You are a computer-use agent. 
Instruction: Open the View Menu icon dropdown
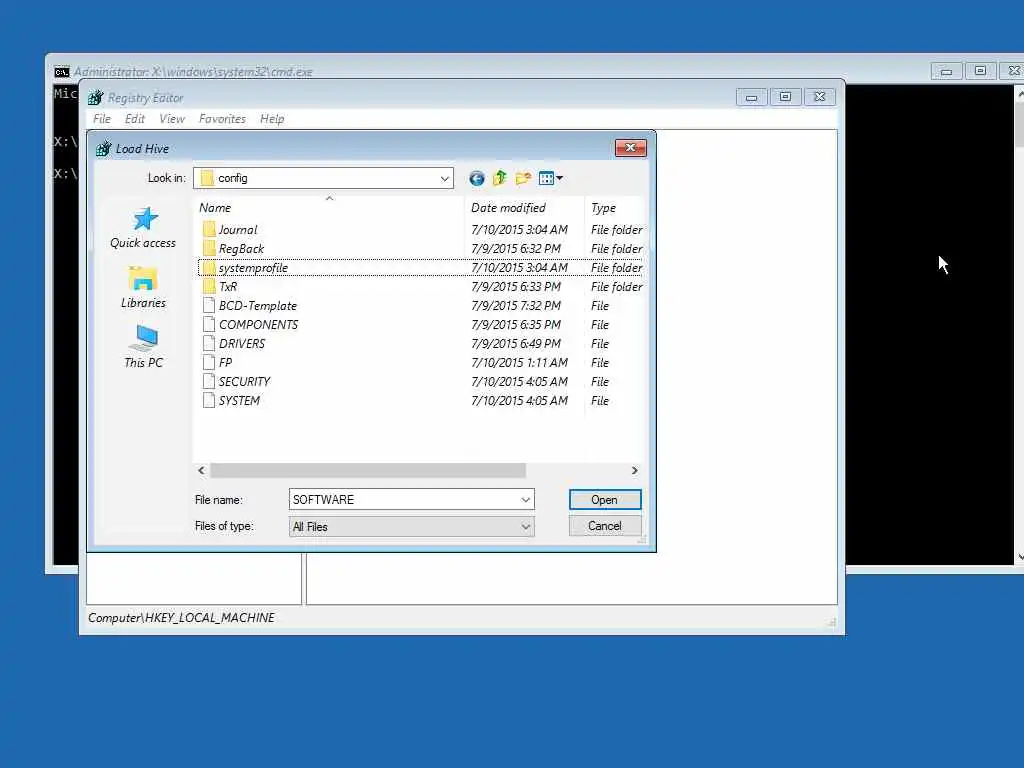tap(551, 178)
